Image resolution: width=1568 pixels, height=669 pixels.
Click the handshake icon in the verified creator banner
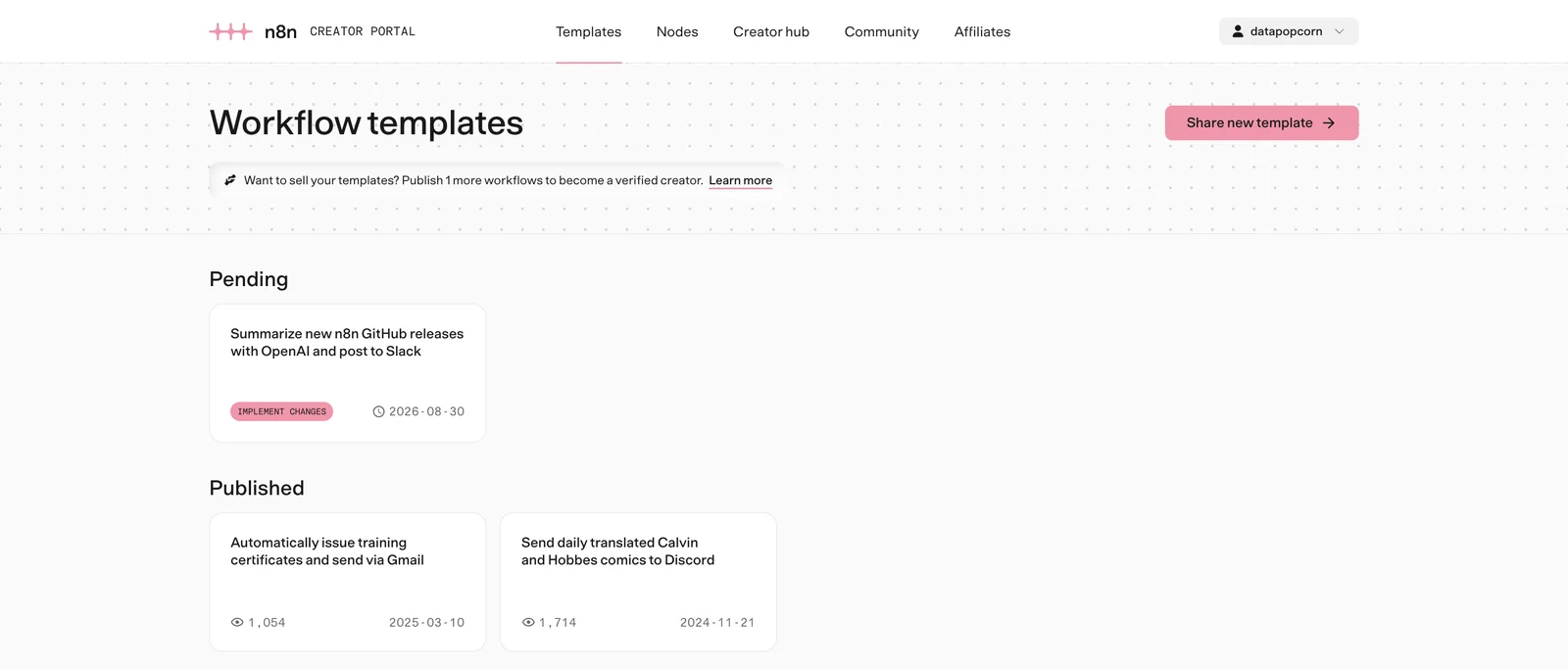pyautogui.click(x=230, y=180)
